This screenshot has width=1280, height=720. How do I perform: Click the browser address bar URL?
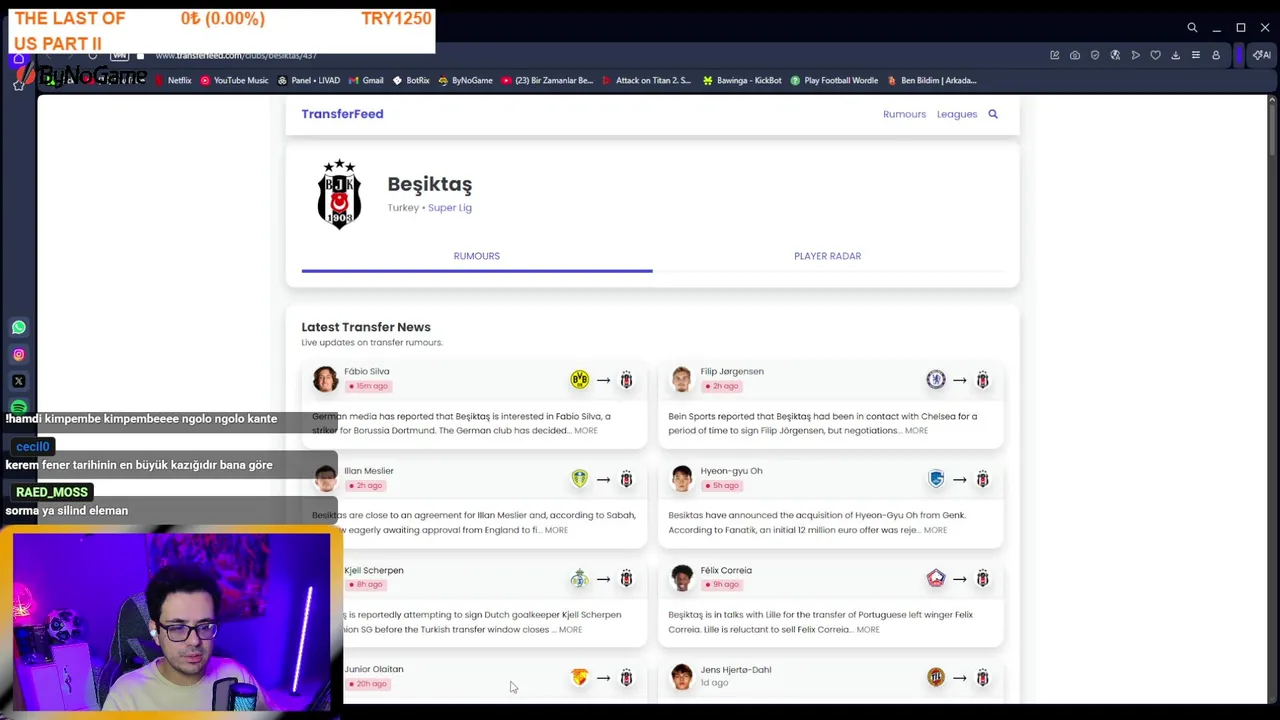point(236,55)
